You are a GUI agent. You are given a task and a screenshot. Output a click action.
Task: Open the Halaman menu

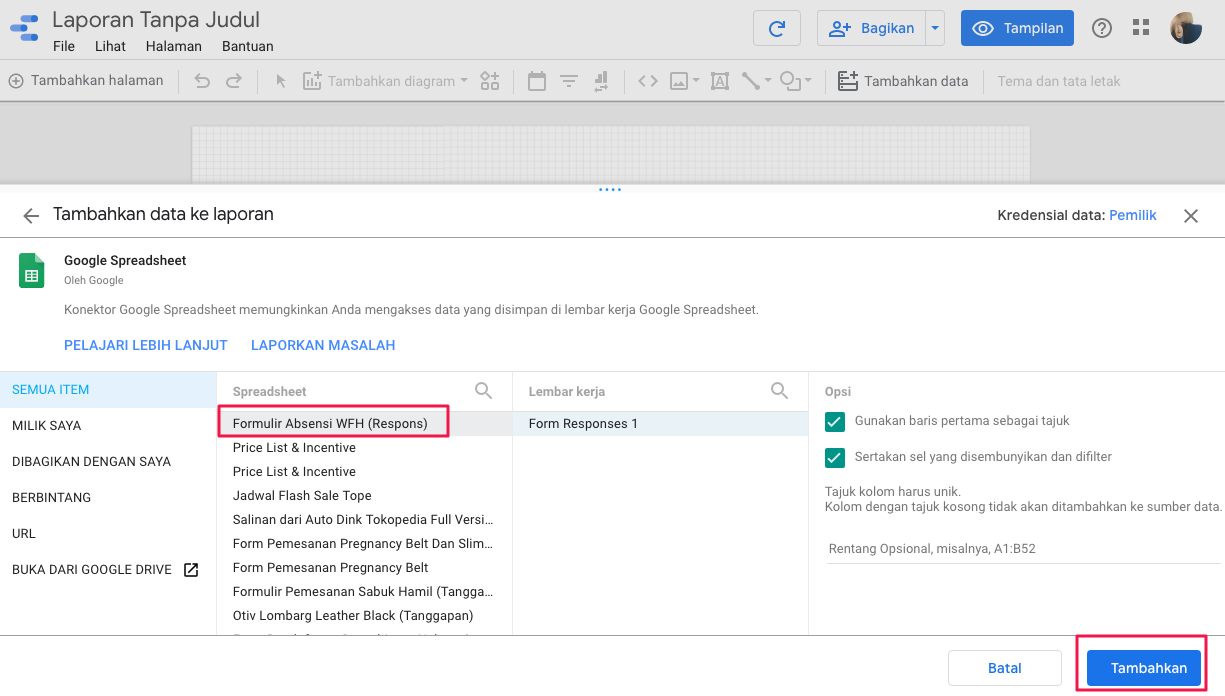(x=173, y=46)
